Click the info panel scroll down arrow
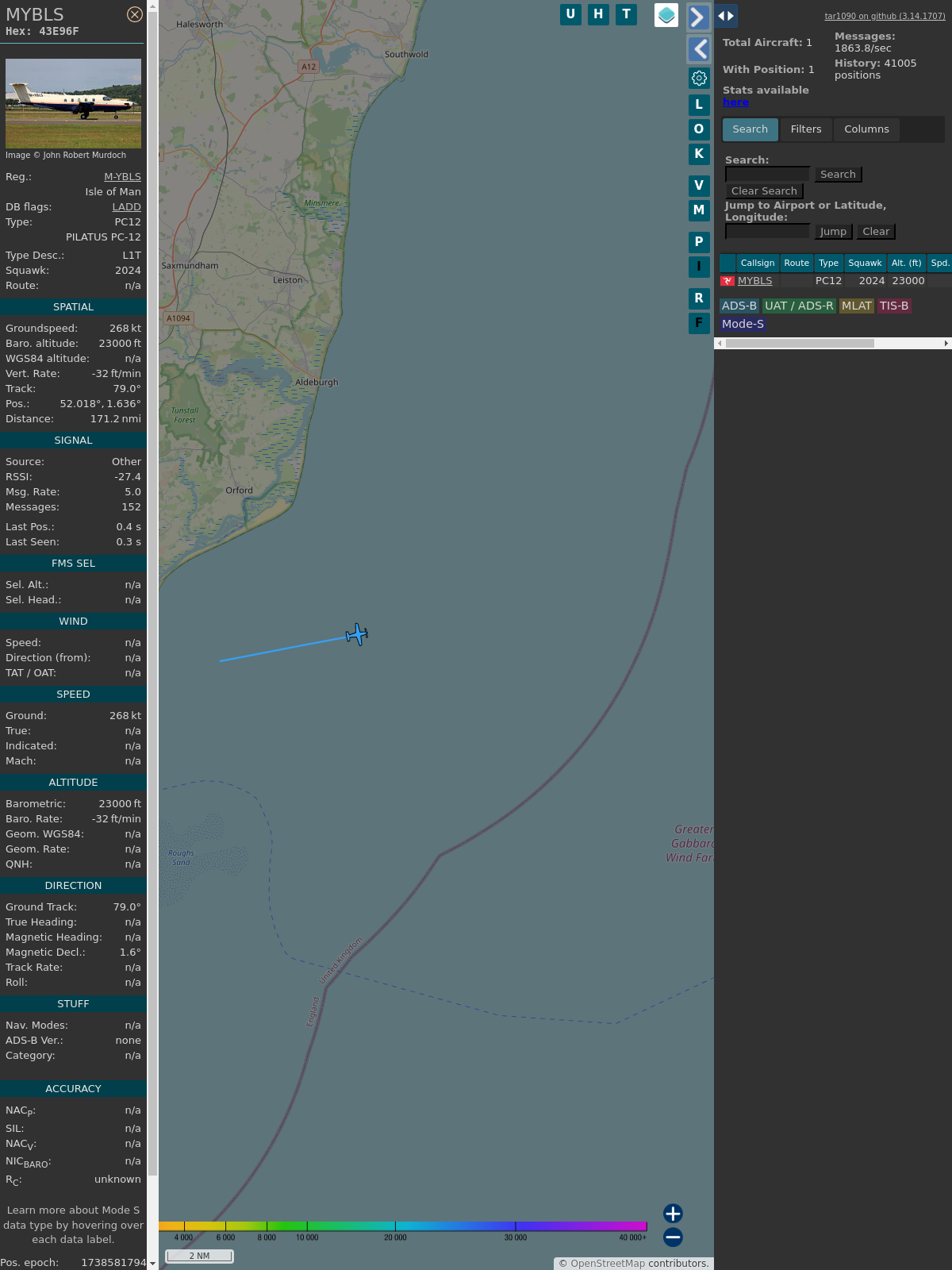The width and height of the screenshot is (952, 1270). click(x=152, y=1264)
